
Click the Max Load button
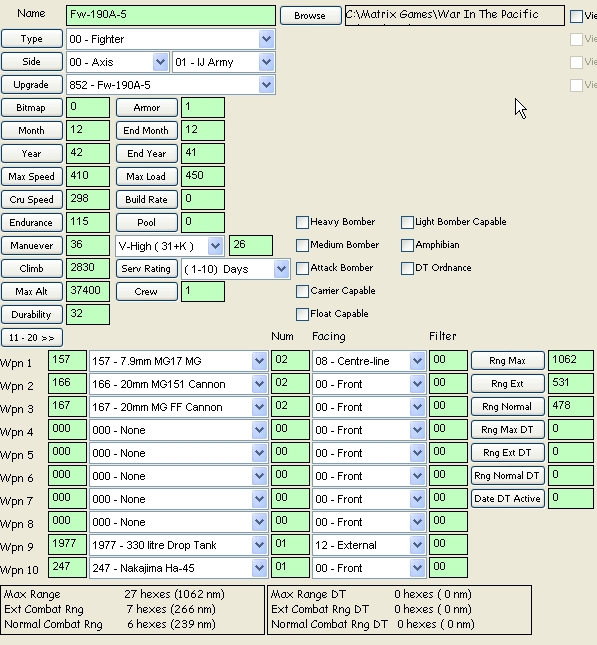pyautogui.click(x=147, y=177)
